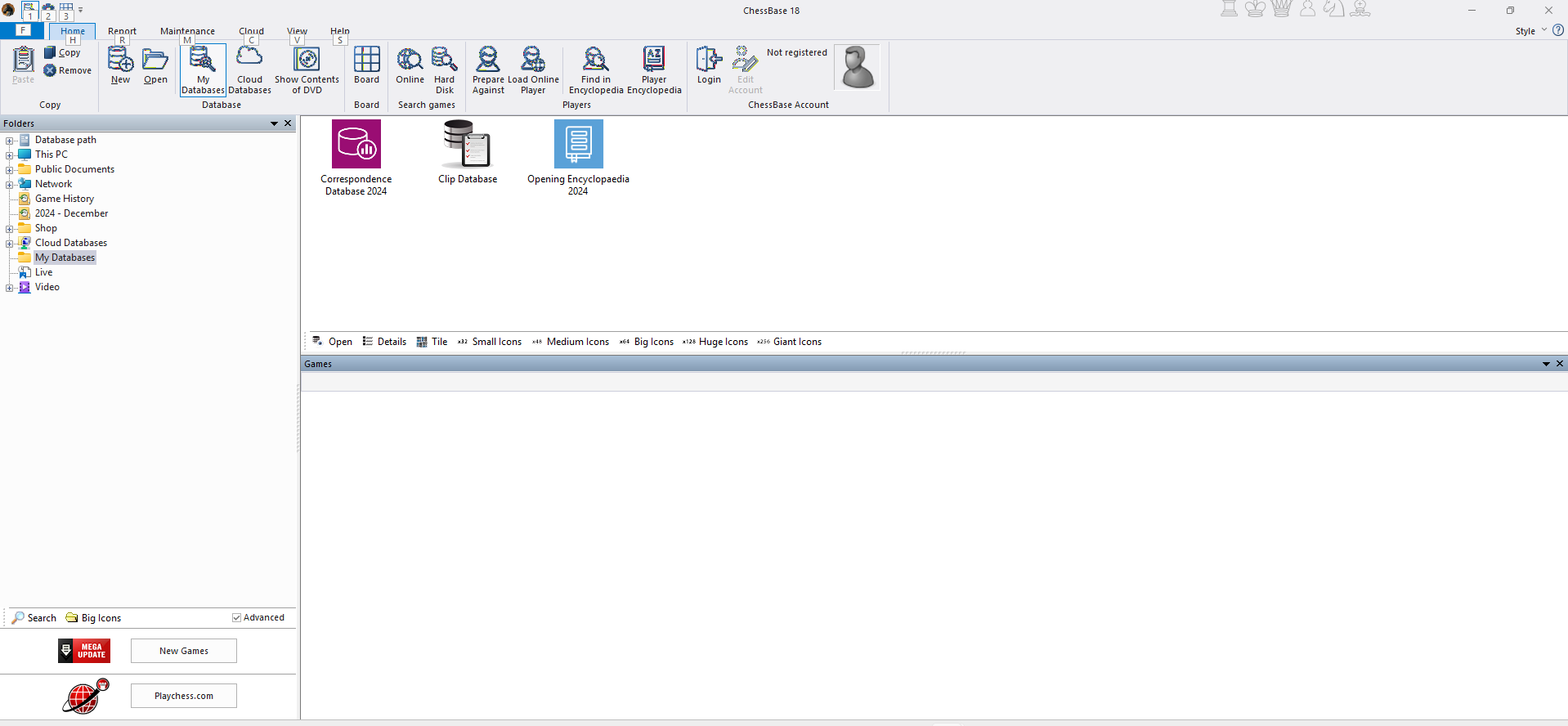The width and height of the screenshot is (1568, 726).
Task: Expand the This PC tree node
Action: coord(10,155)
